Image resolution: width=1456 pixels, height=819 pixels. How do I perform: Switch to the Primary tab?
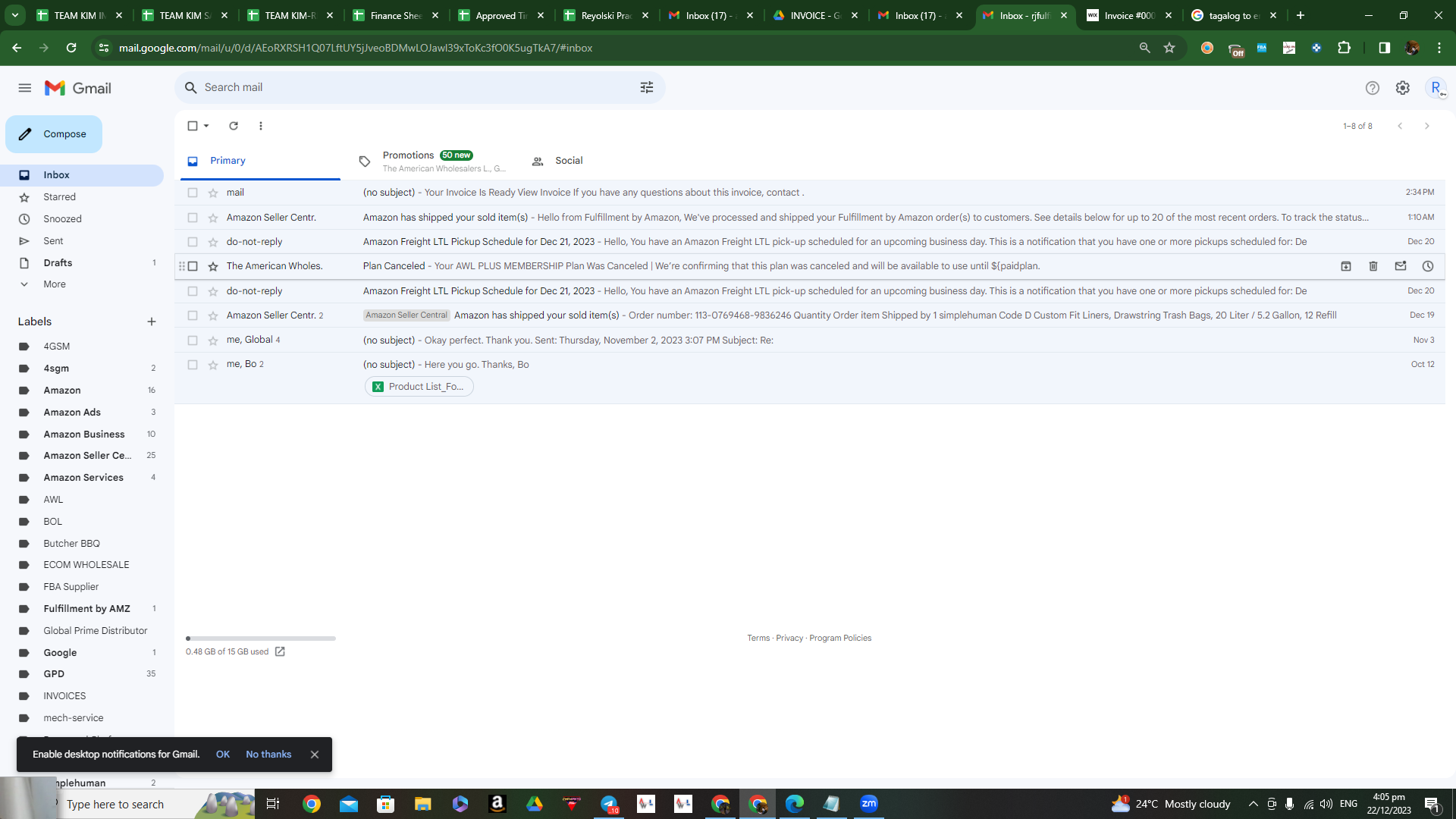(x=260, y=161)
